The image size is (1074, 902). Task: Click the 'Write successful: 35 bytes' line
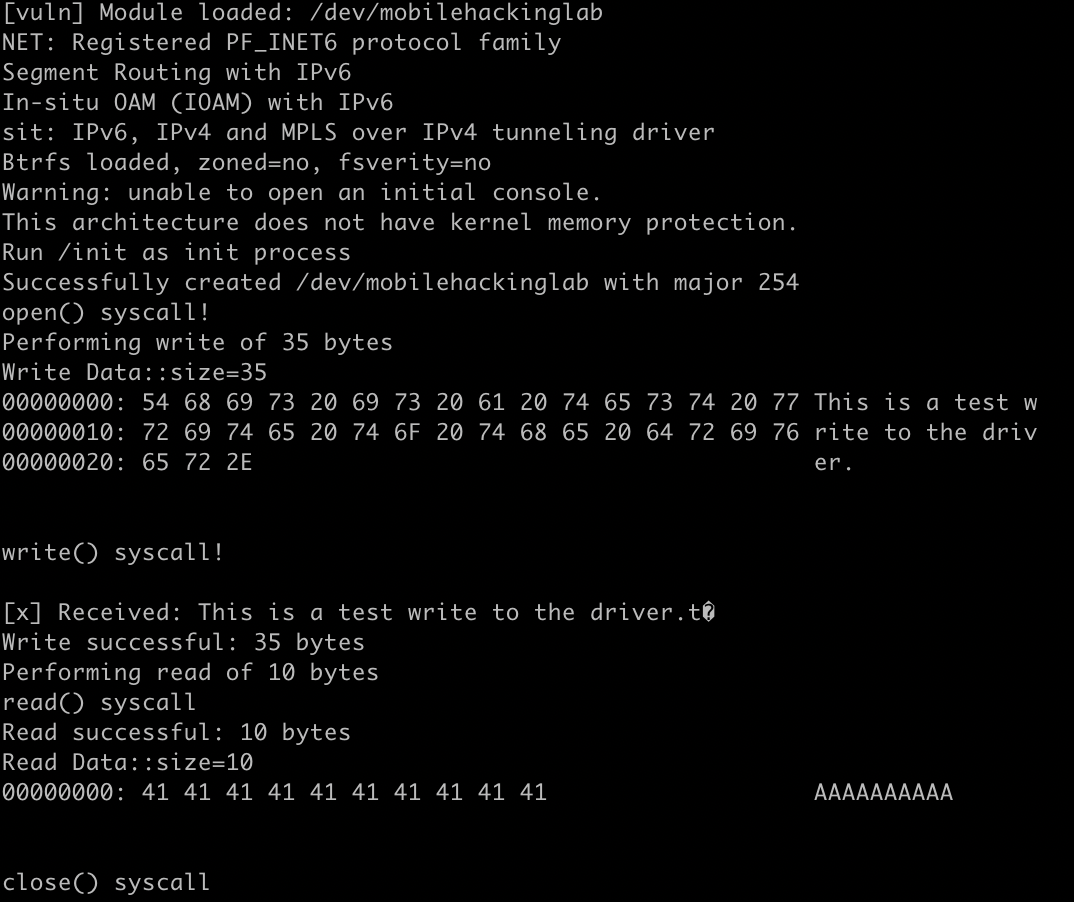[x=183, y=642]
